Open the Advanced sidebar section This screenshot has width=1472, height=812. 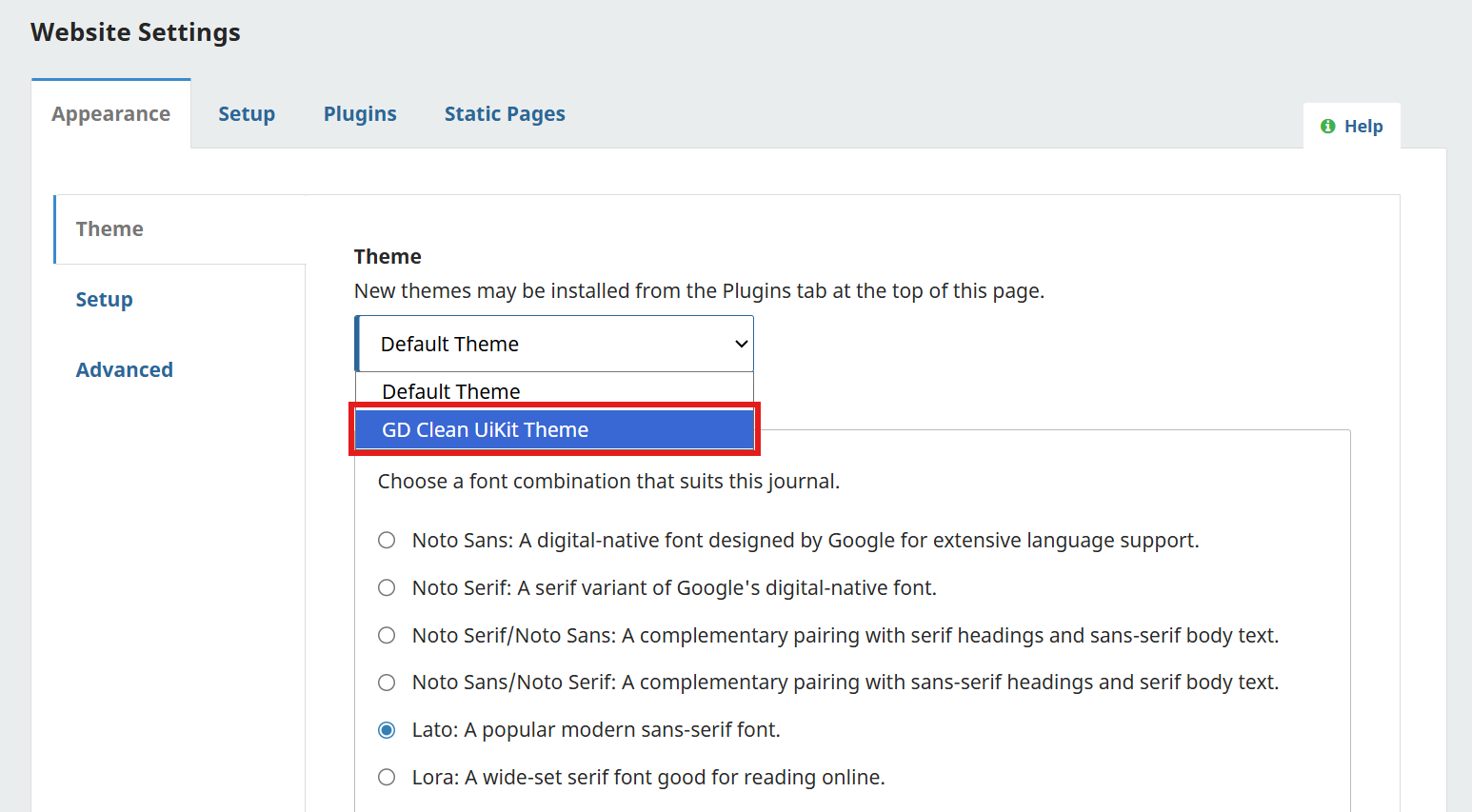point(125,370)
